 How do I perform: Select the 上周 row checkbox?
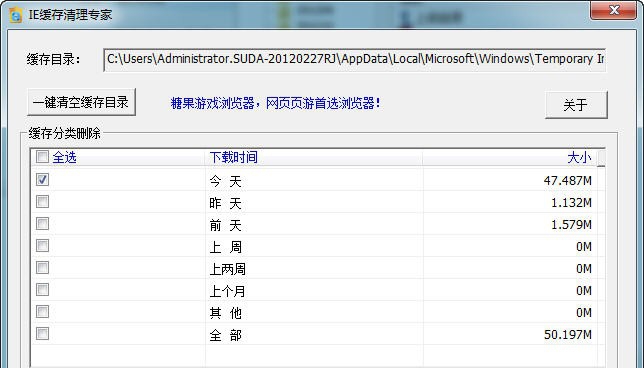point(42,246)
